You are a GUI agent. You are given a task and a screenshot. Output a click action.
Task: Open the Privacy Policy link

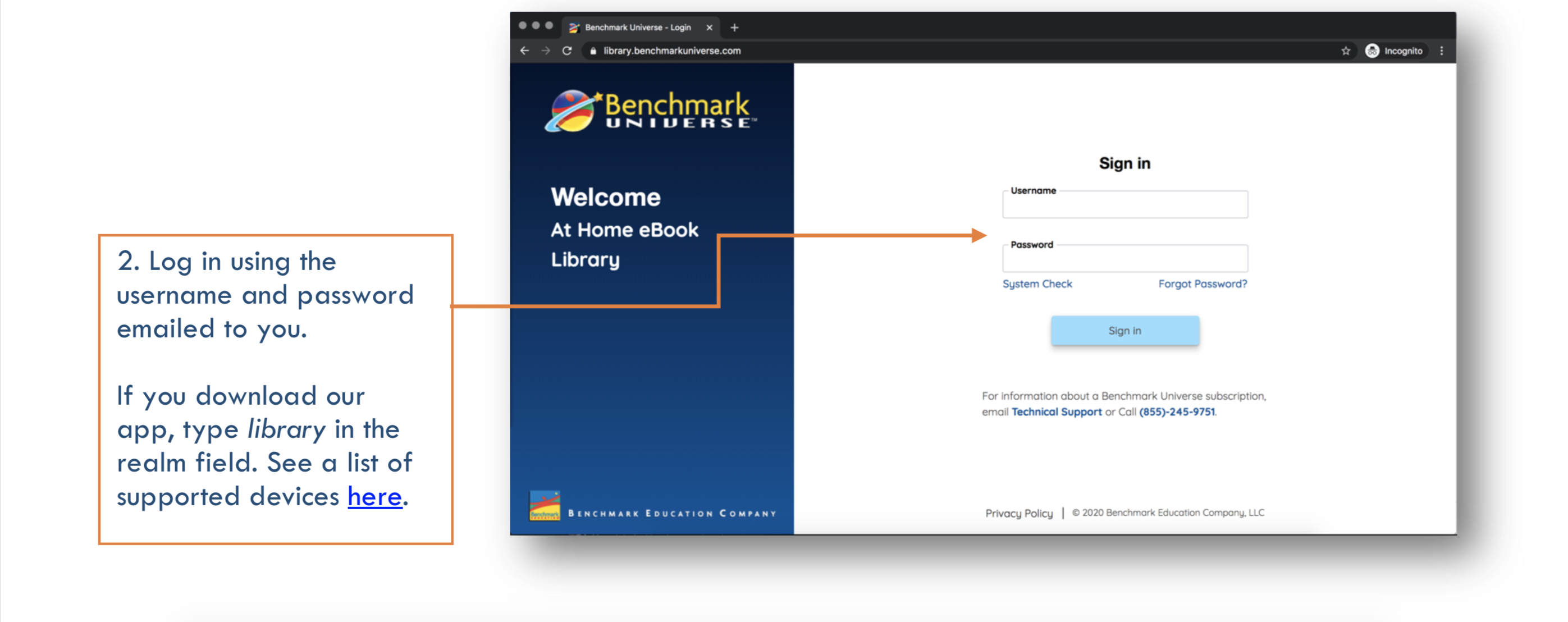point(1018,513)
